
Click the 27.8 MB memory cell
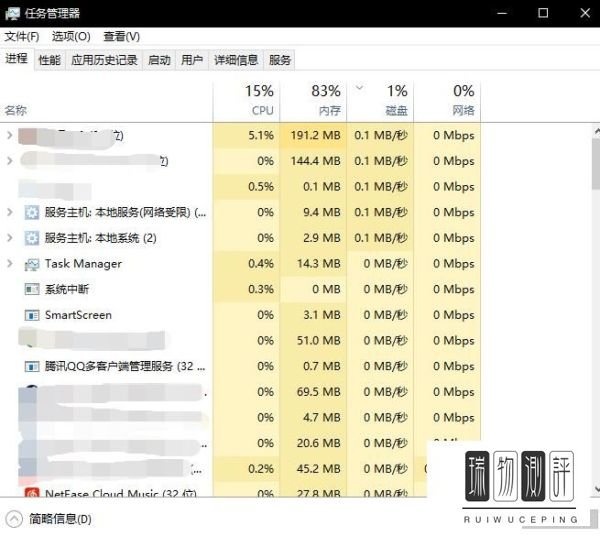(x=313, y=490)
